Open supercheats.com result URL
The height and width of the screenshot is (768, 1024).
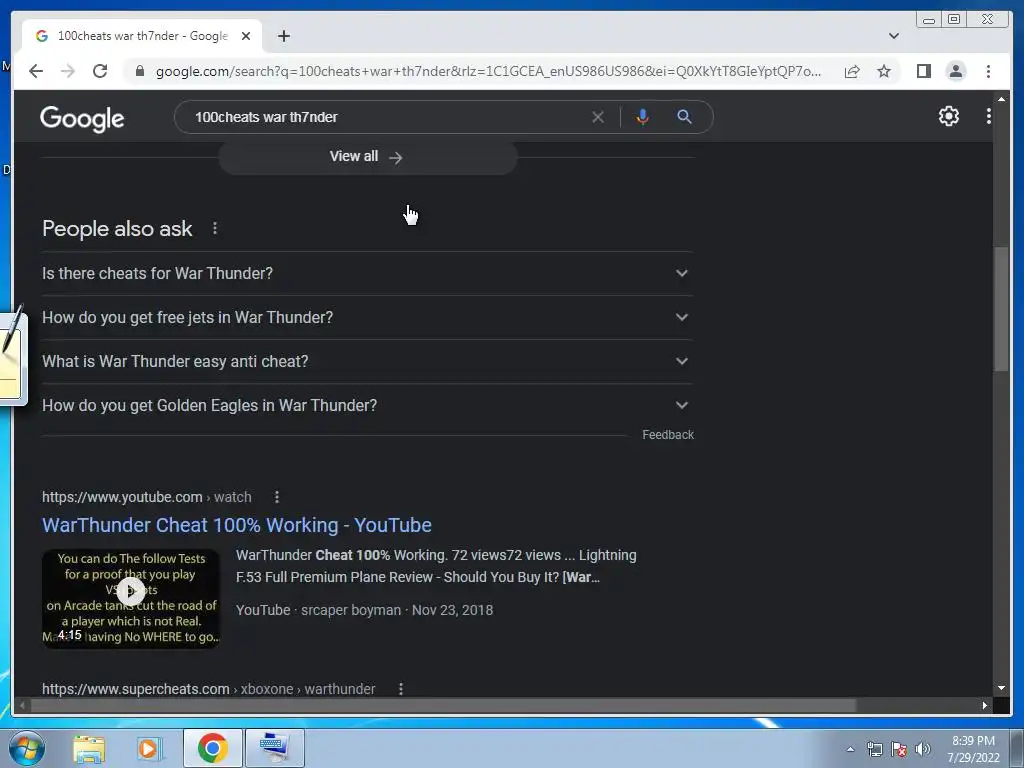coord(208,689)
